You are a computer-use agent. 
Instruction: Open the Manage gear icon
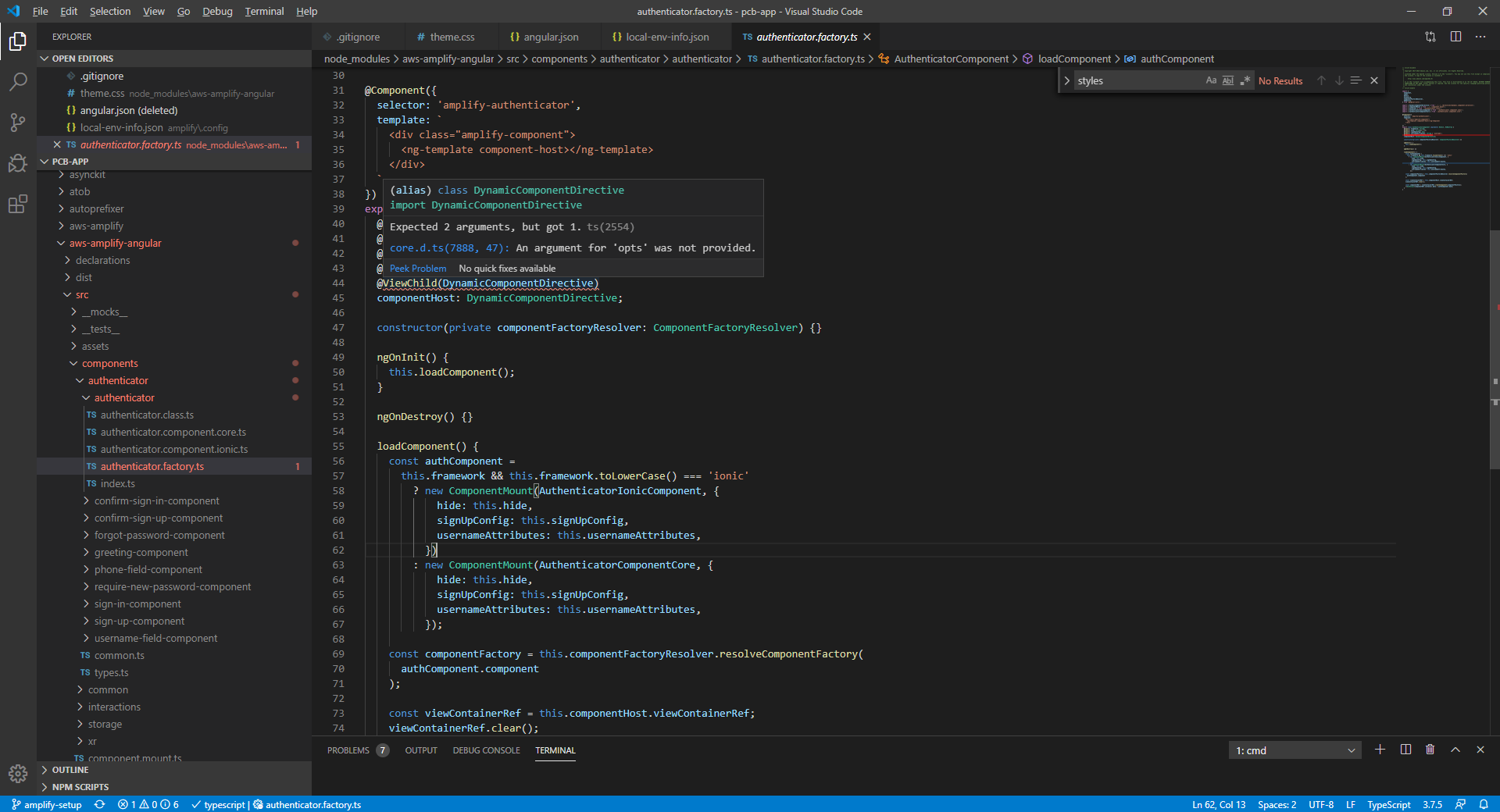coord(18,773)
